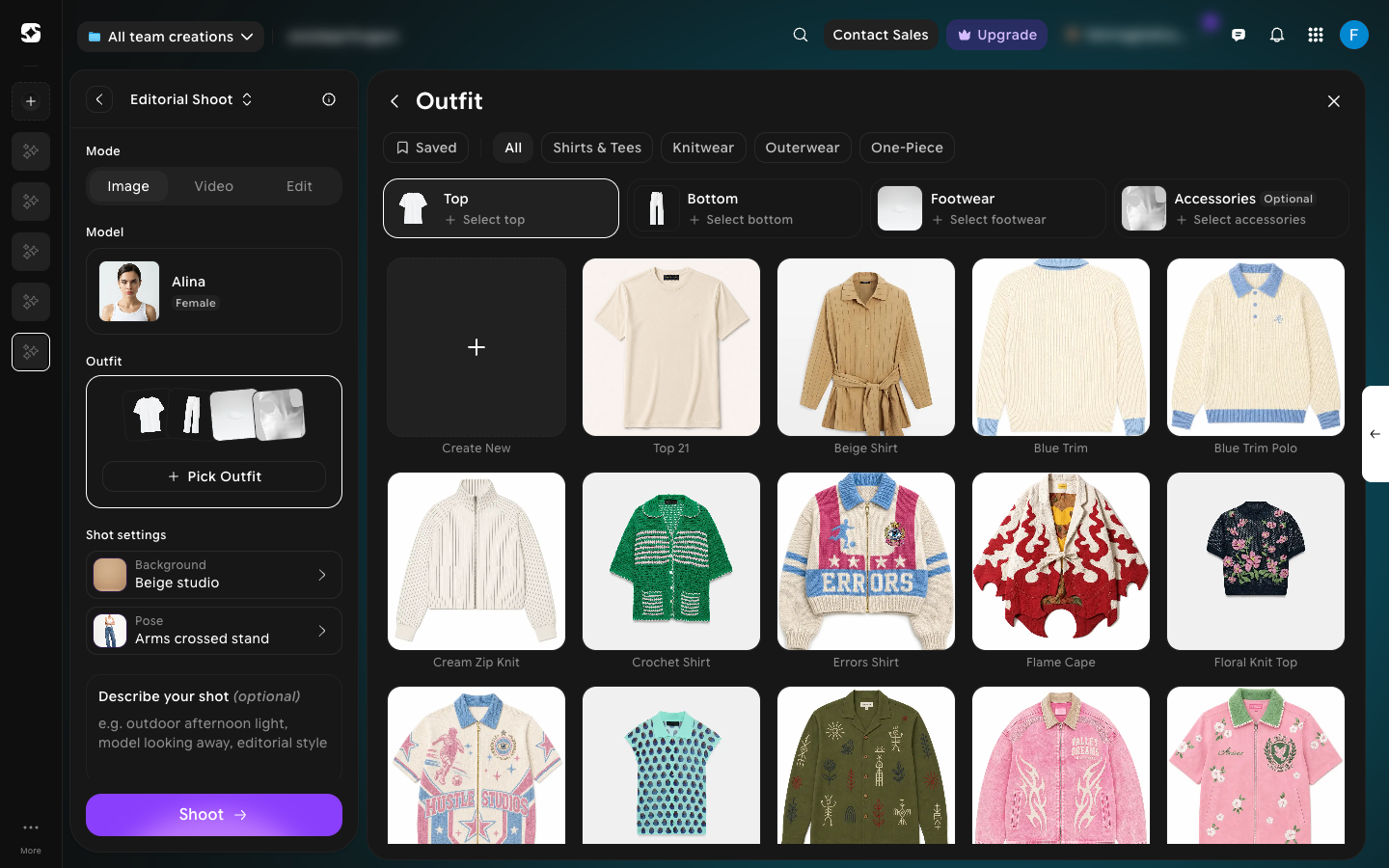Image resolution: width=1389 pixels, height=868 pixels.
Task: Click the pose preview thumbnail icon
Action: (110, 631)
